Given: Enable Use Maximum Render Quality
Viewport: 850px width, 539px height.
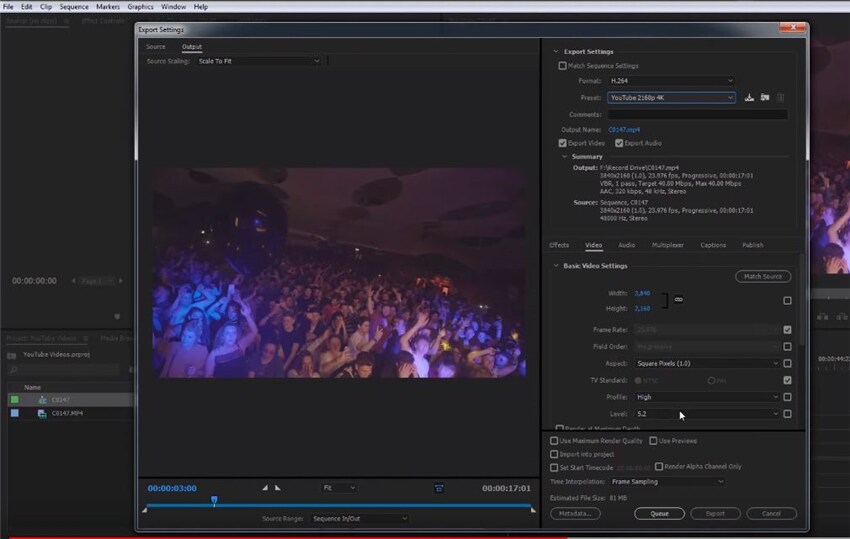Looking at the screenshot, I should pyautogui.click(x=554, y=441).
